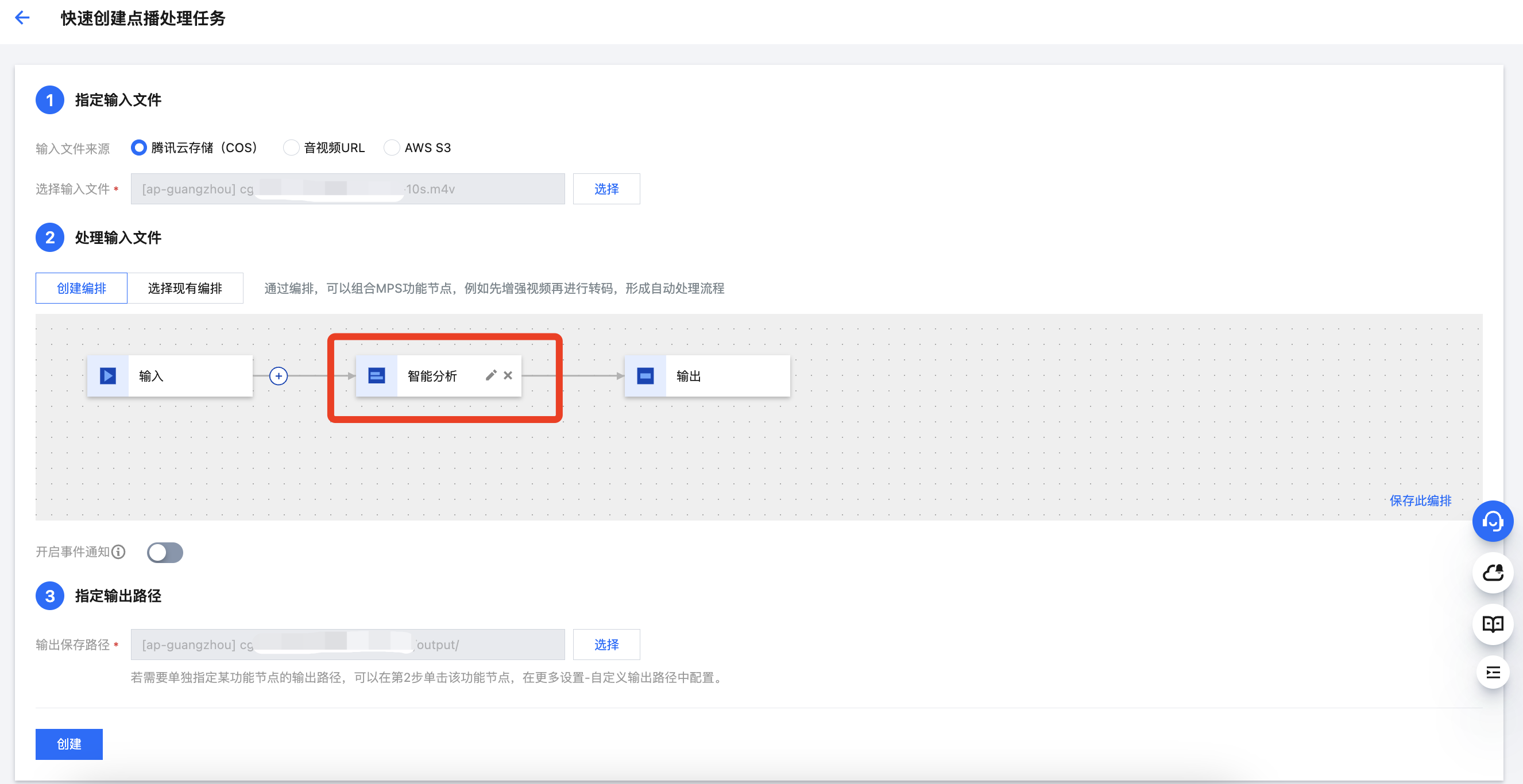The width and height of the screenshot is (1523, 784).
Task: Click the back arrow icon
Action: click(x=22, y=18)
